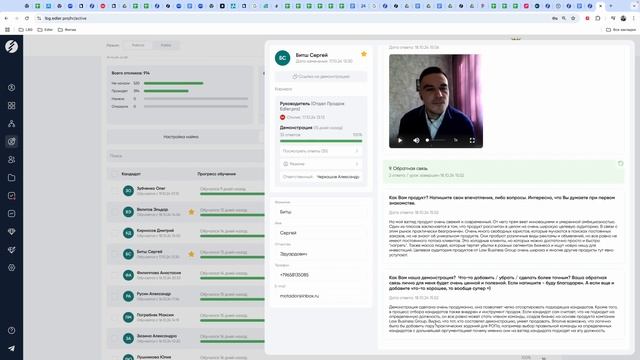Bookmark the page with star icon
The image size is (640, 360).
click(x=573, y=18)
